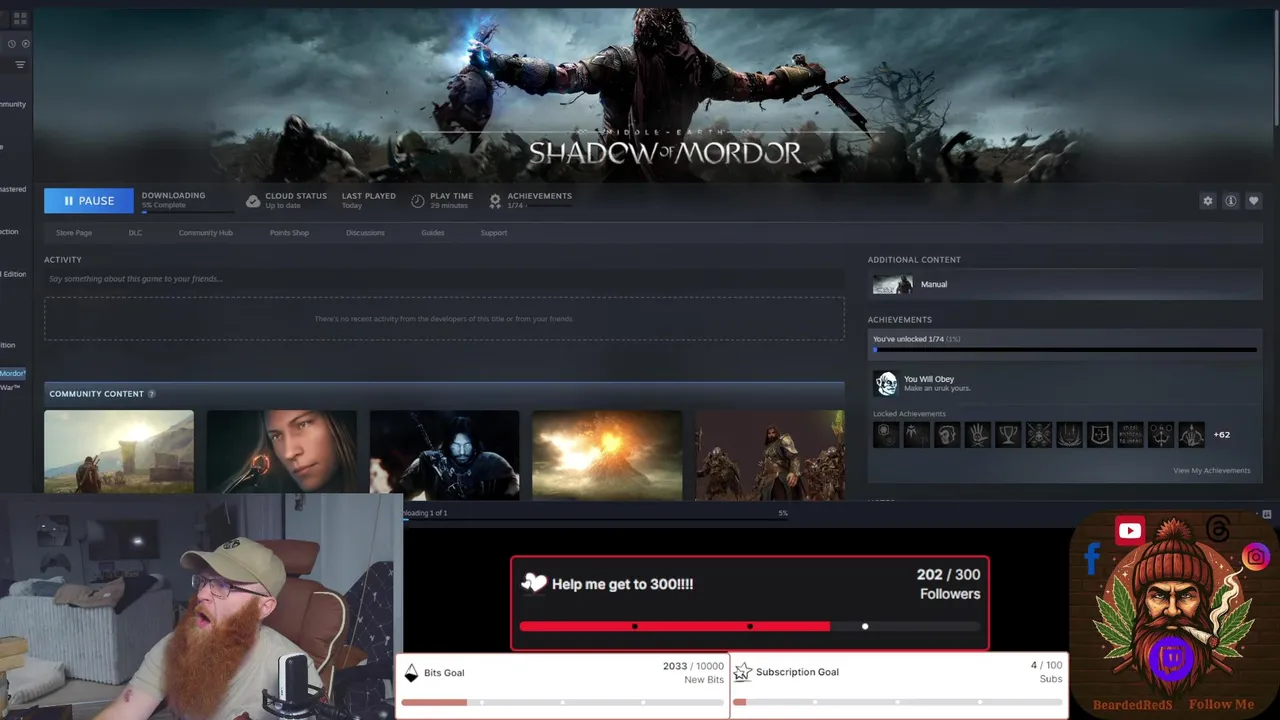
Task: Select the locked achievement rune text icon
Action: (1130, 435)
